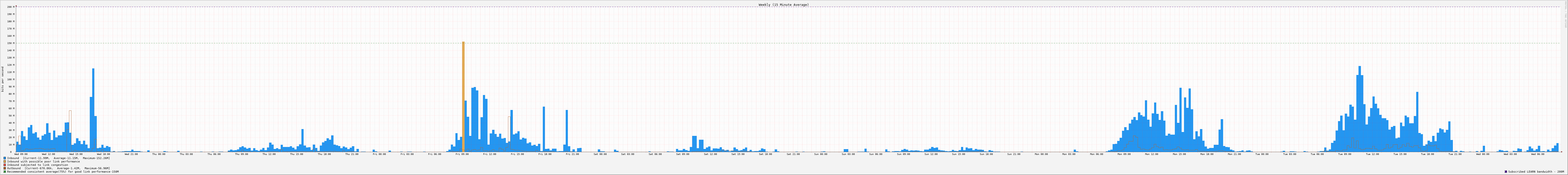The image size is (1568, 175).
Task: Click the brown Outbound legend color box
Action: (5, 168)
